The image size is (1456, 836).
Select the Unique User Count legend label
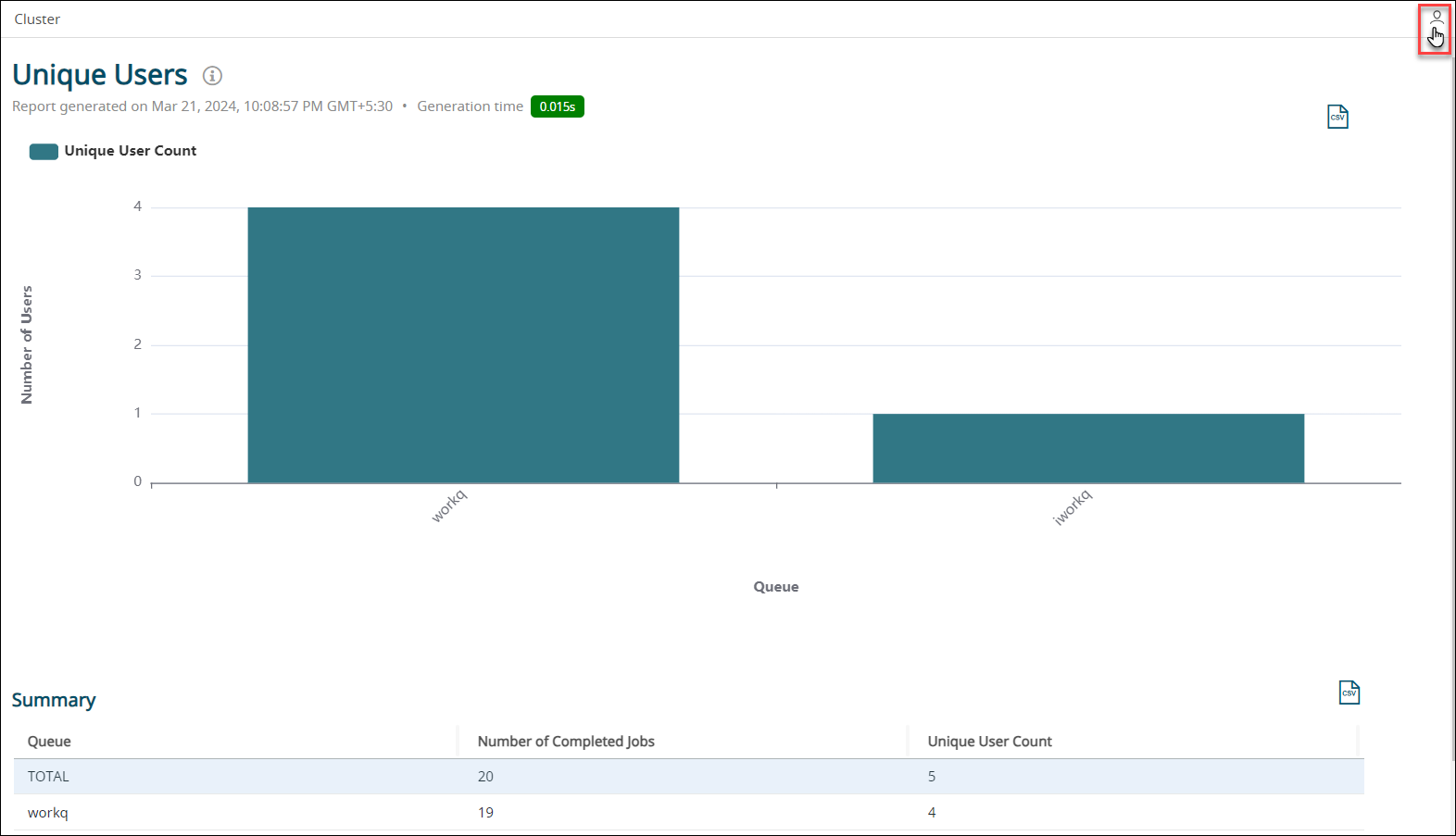tap(131, 151)
